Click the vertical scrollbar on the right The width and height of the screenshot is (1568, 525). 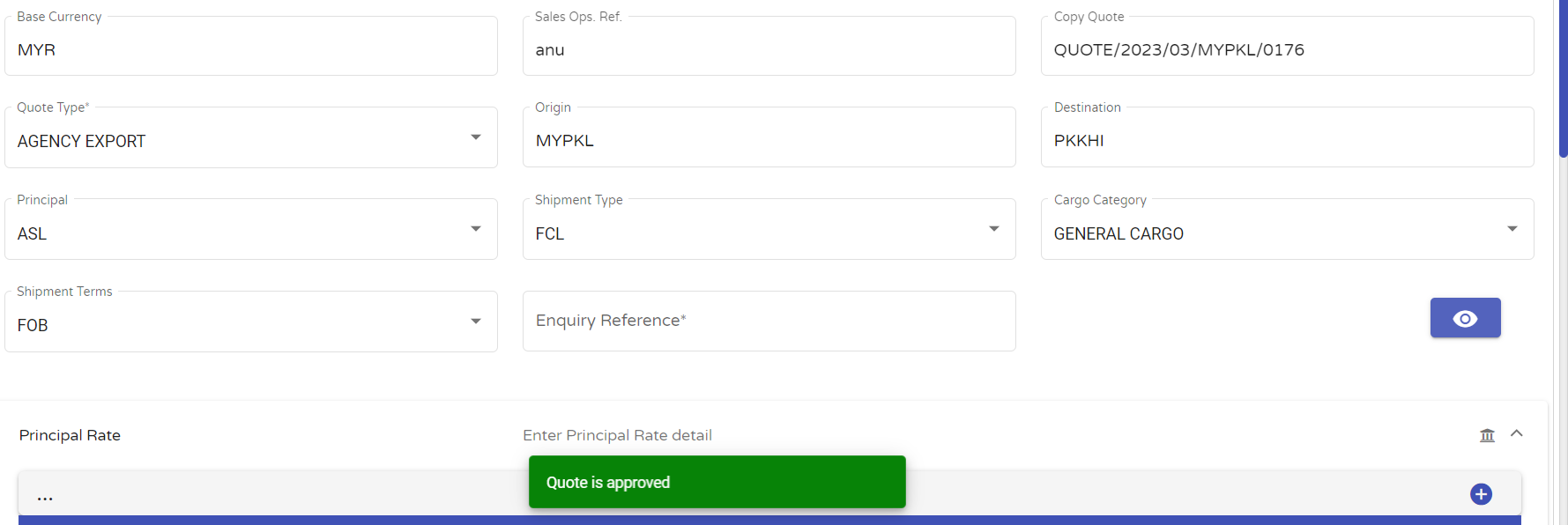point(1563,78)
